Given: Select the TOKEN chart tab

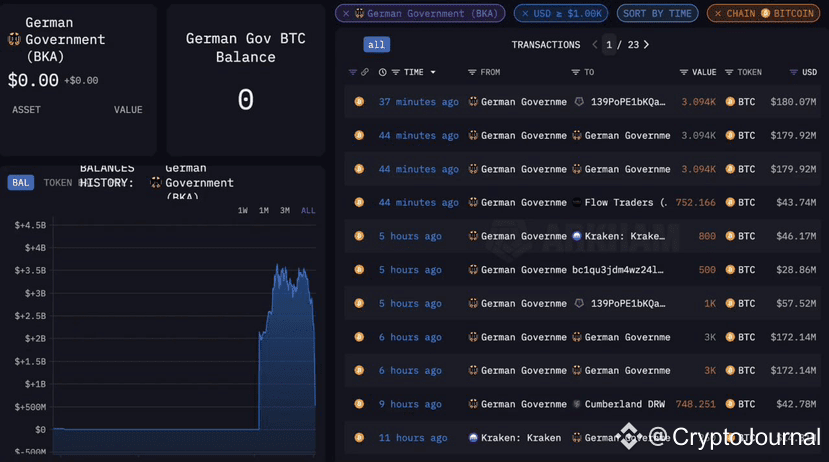Looking at the screenshot, I should tap(58, 183).
